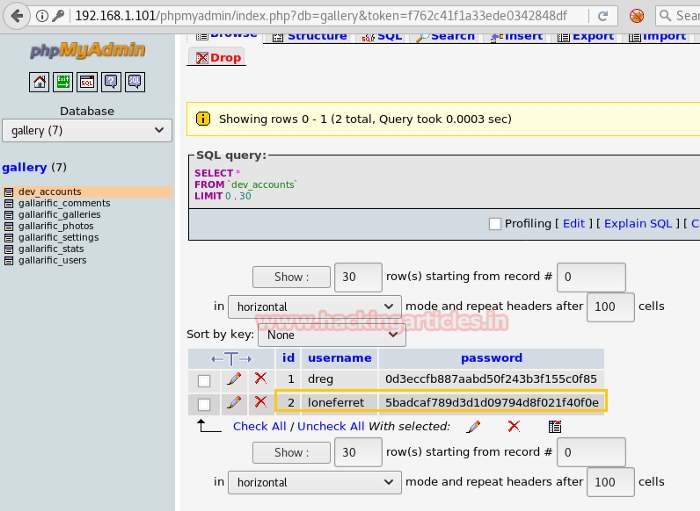Click the phpMyAdmin Home icon
The image size is (700, 511).
(39, 82)
